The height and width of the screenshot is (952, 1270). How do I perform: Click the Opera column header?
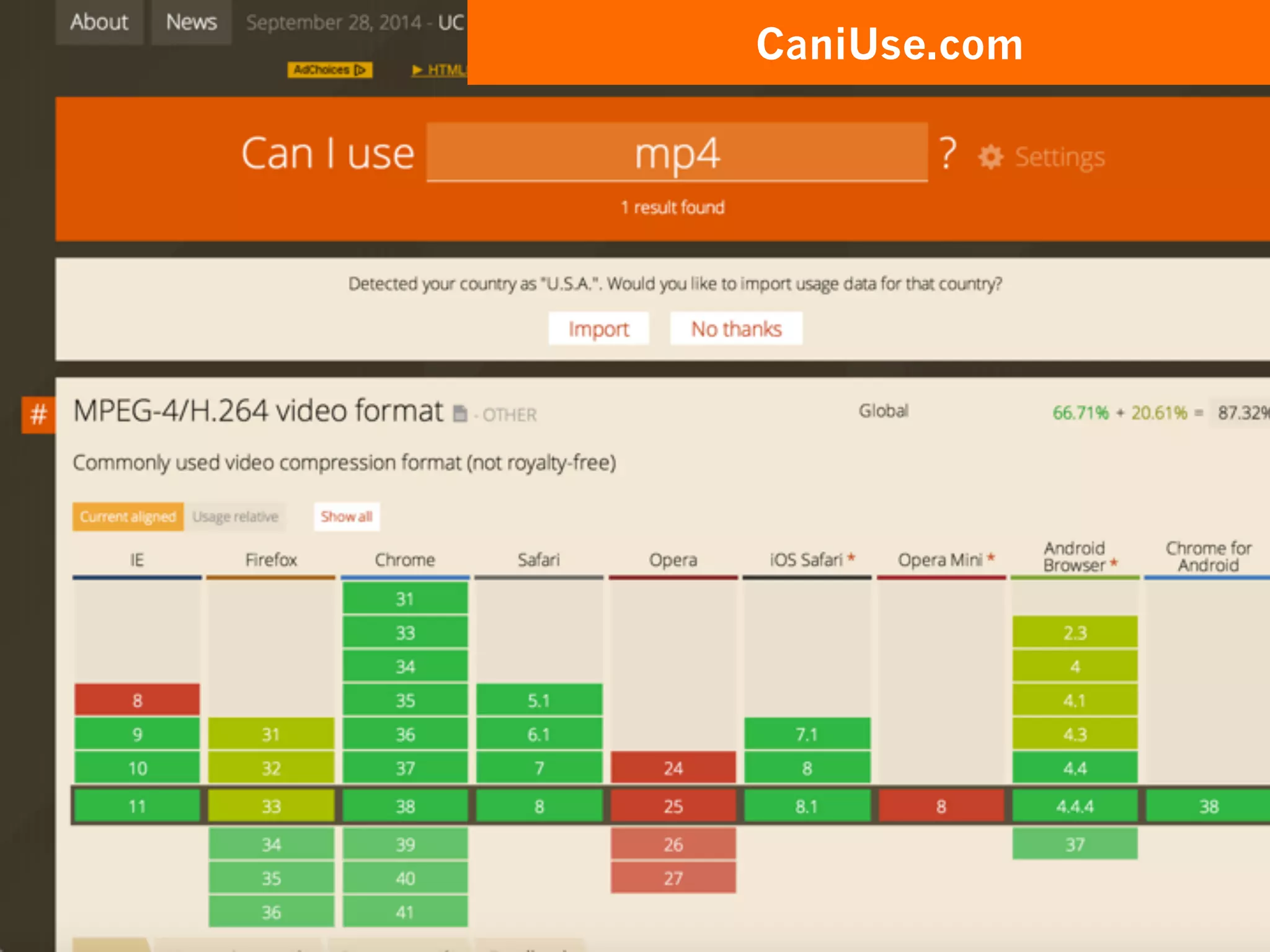tap(673, 560)
